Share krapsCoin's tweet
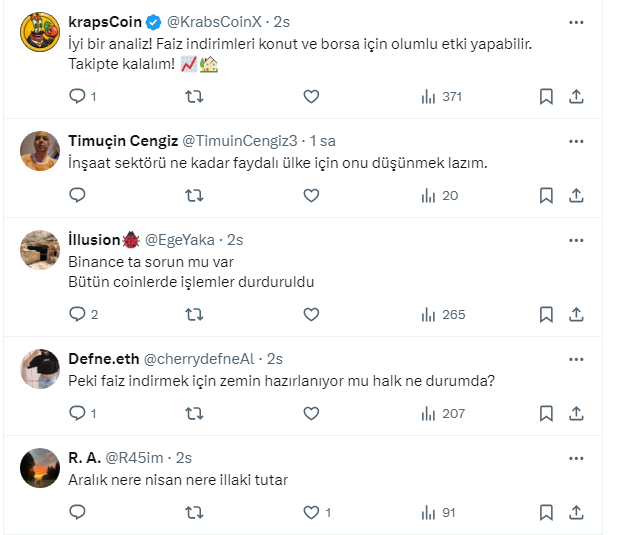This screenshot has height=535, width=624. click(x=576, y=97)
